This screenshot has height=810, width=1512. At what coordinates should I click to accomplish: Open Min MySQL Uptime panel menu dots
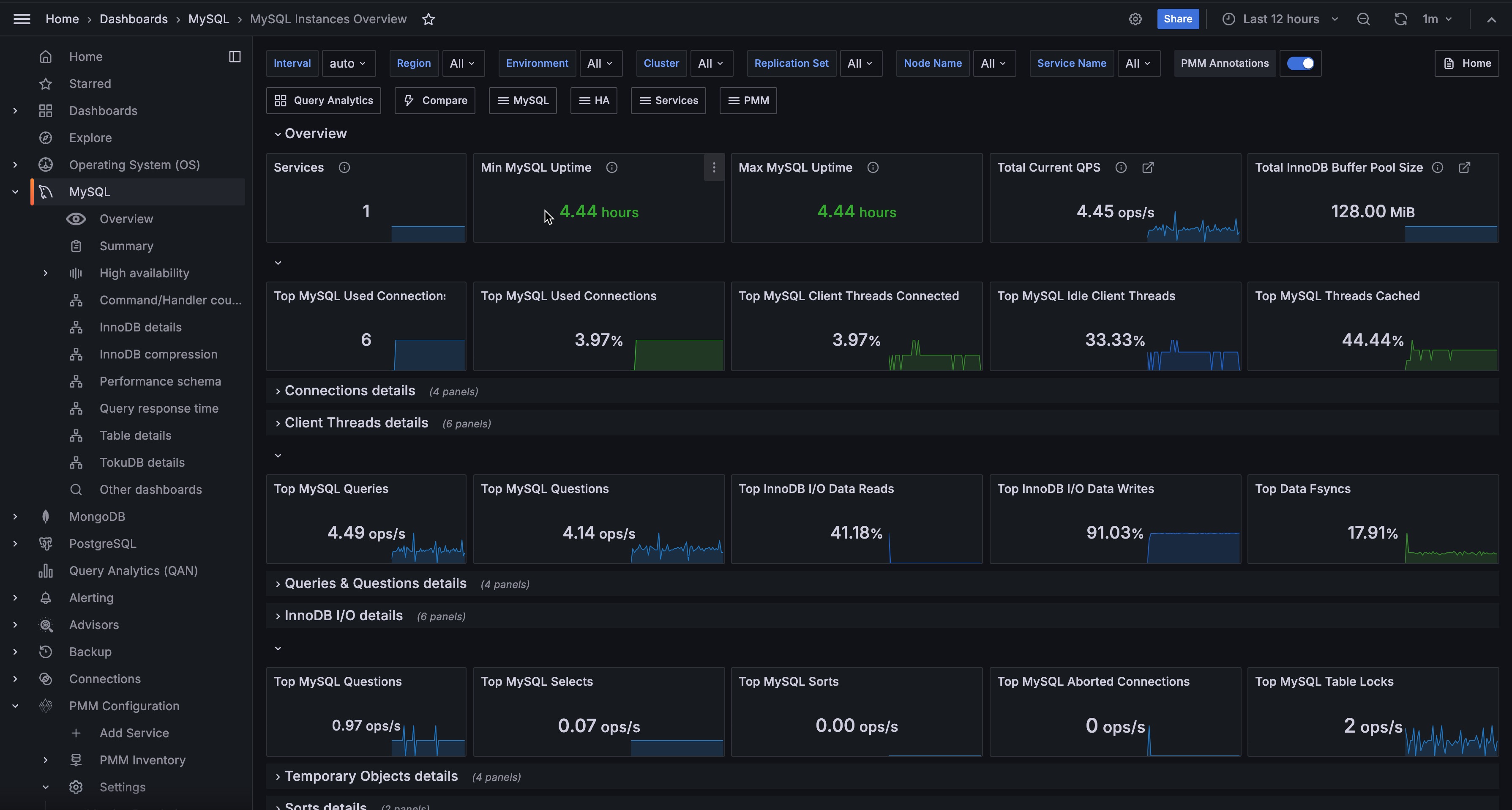point(714,168)
